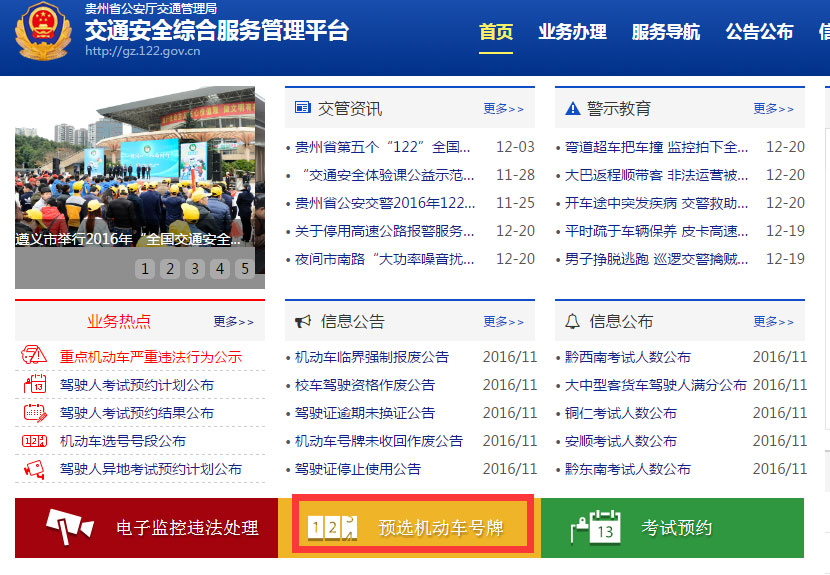The image size is (830, 575).
Task: Open the 电子监控违法处理 banner
Action: (x=146, y=527)
